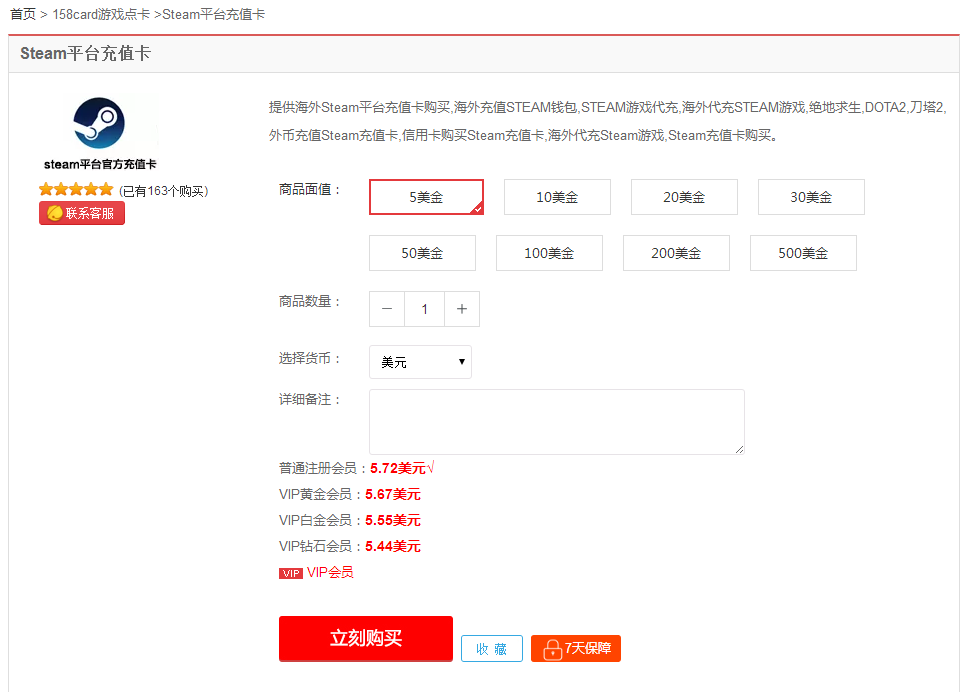Select the 200美金 card value
The image size is (962, 692).
tap(676, 253)
